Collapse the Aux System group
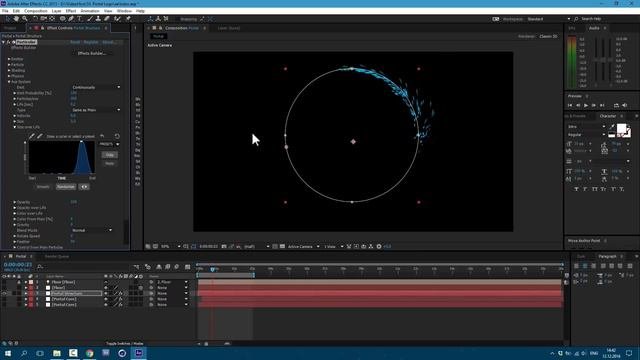The image size is (640, 360). tap(9, 82)
